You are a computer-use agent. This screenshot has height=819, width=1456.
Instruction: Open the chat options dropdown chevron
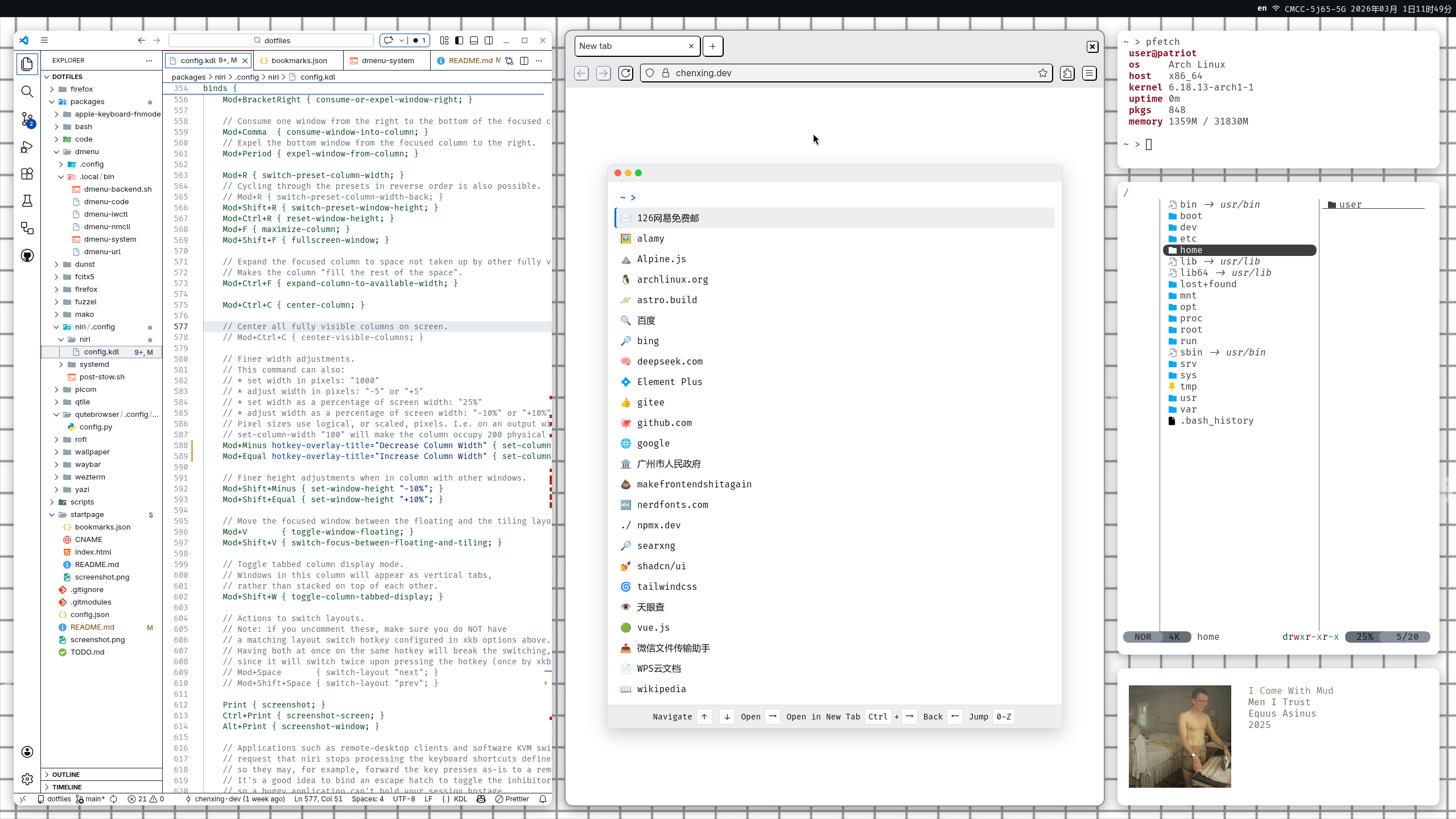click(x=402, y=40)
